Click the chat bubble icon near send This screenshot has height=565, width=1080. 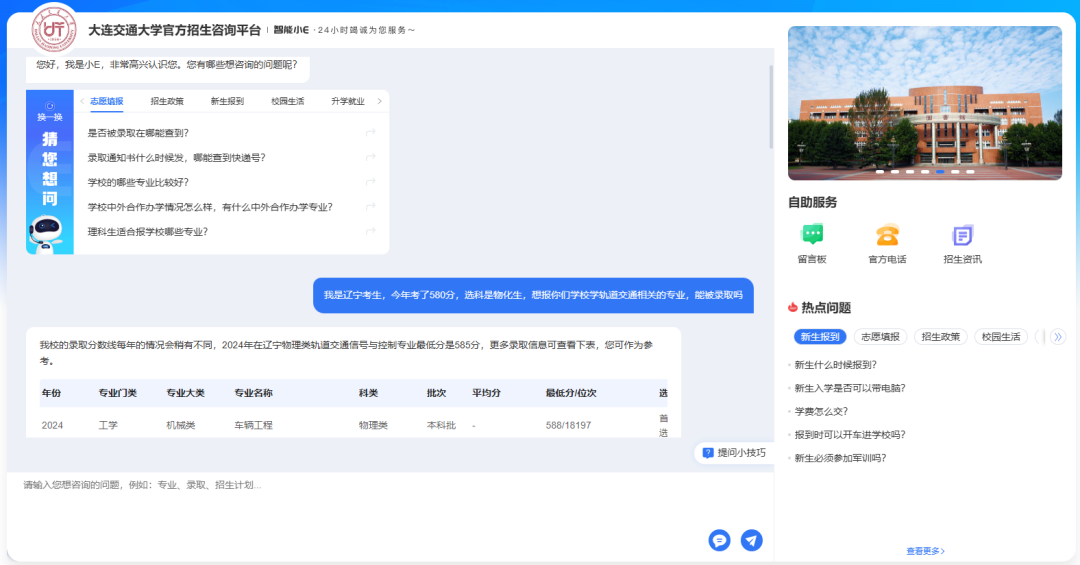pos(719,540)
